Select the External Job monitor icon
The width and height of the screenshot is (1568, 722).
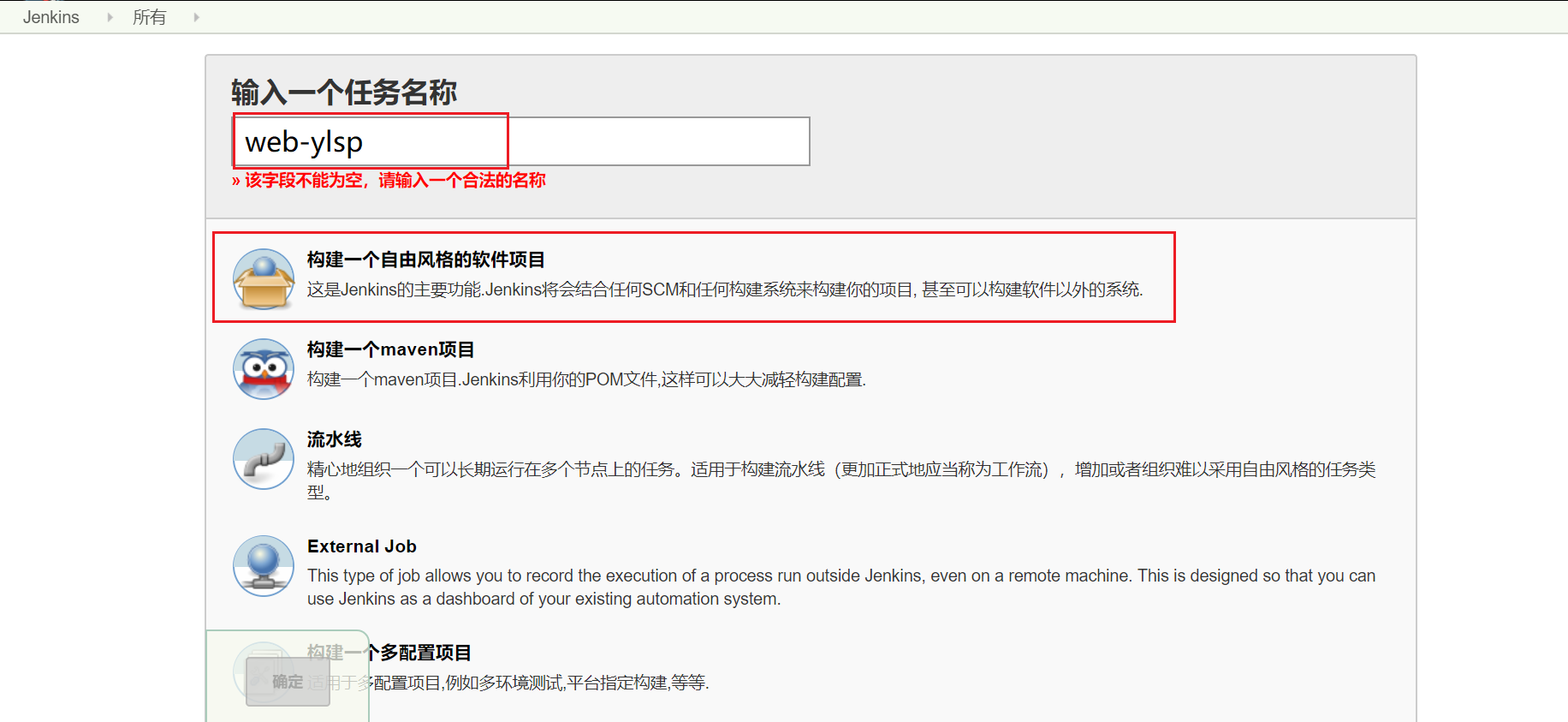pos(264,566)
